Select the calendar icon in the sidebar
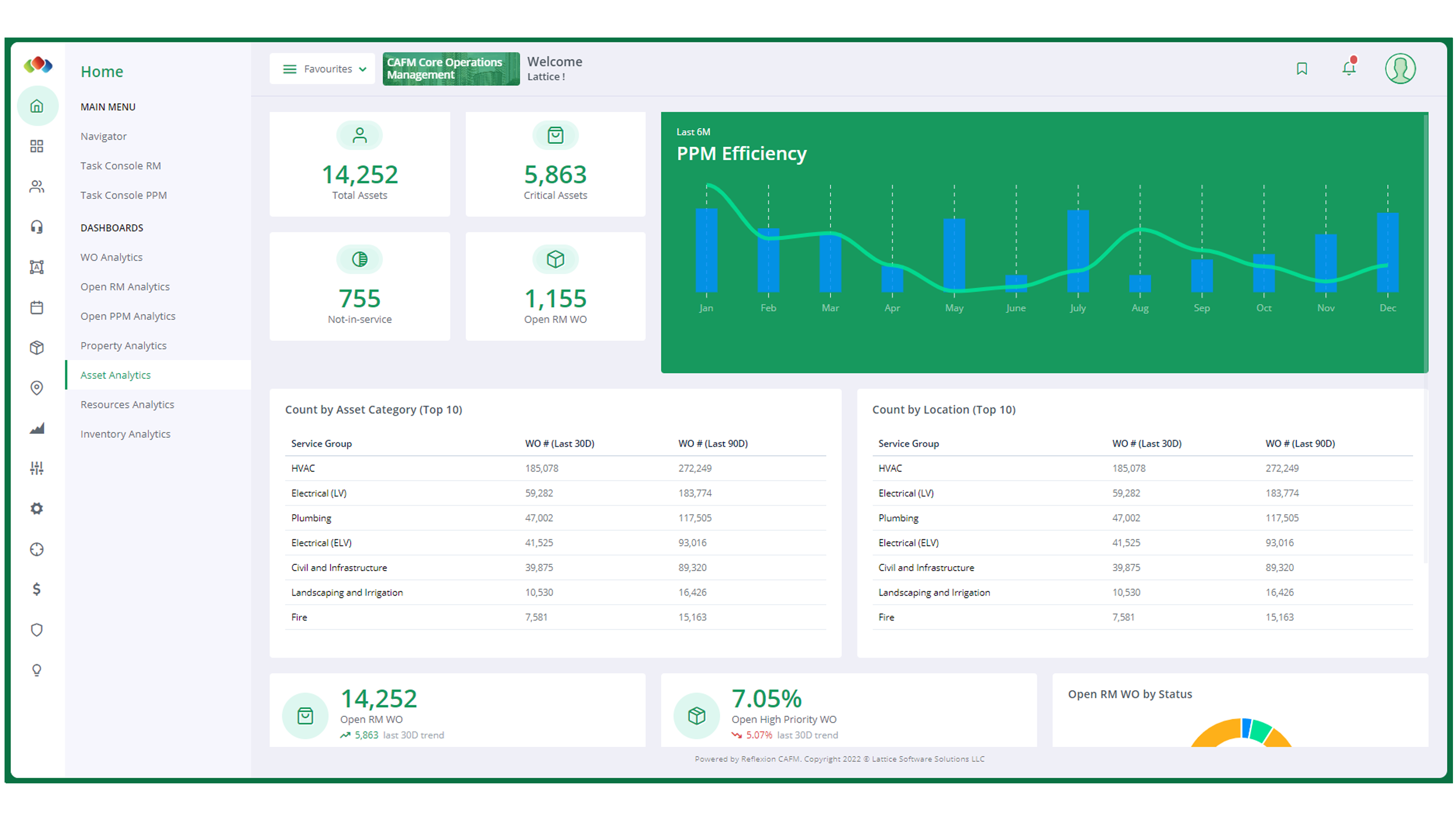 pos(37,307)
